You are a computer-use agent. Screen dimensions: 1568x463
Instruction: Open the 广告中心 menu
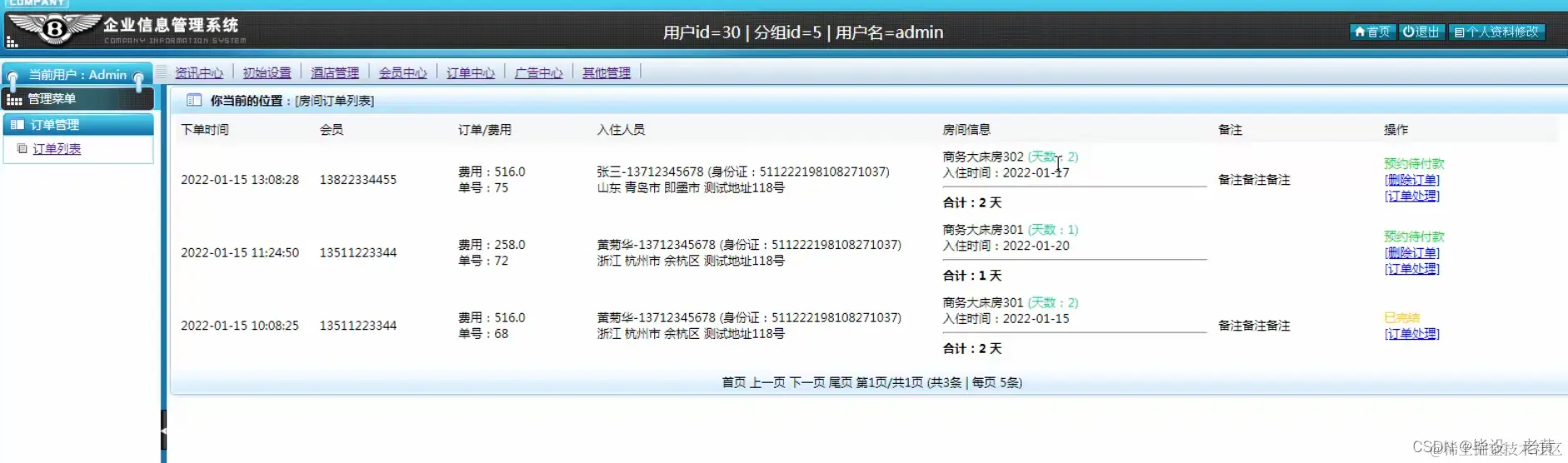tap(538, 72)
